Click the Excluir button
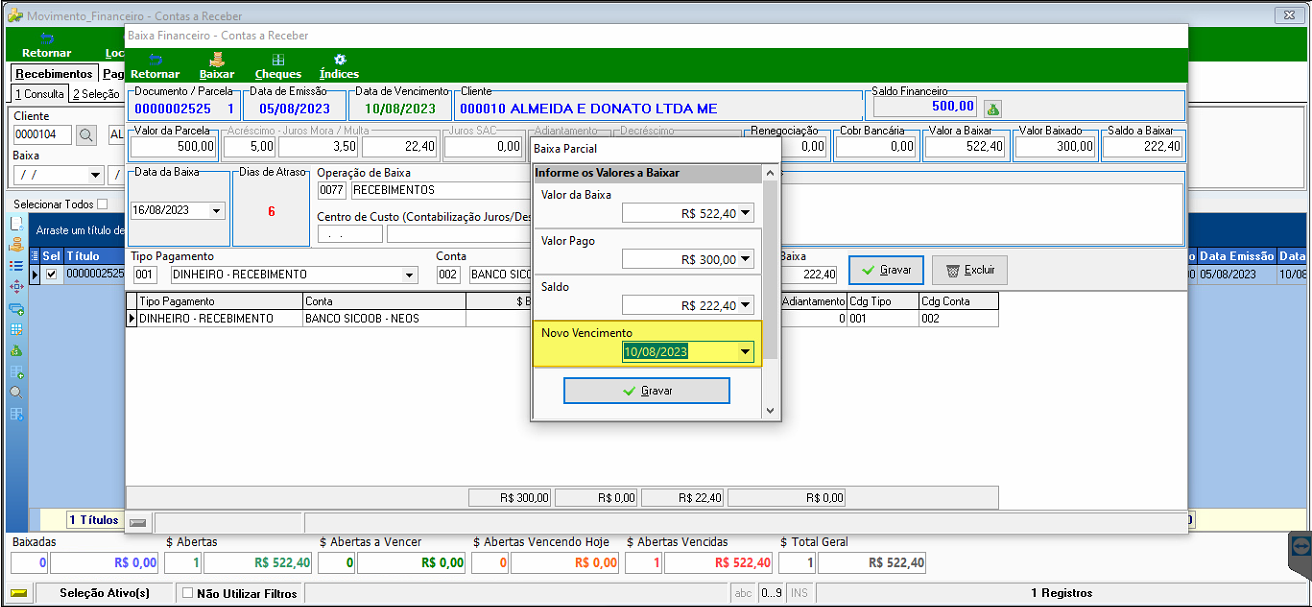 [x=969, y=270]
